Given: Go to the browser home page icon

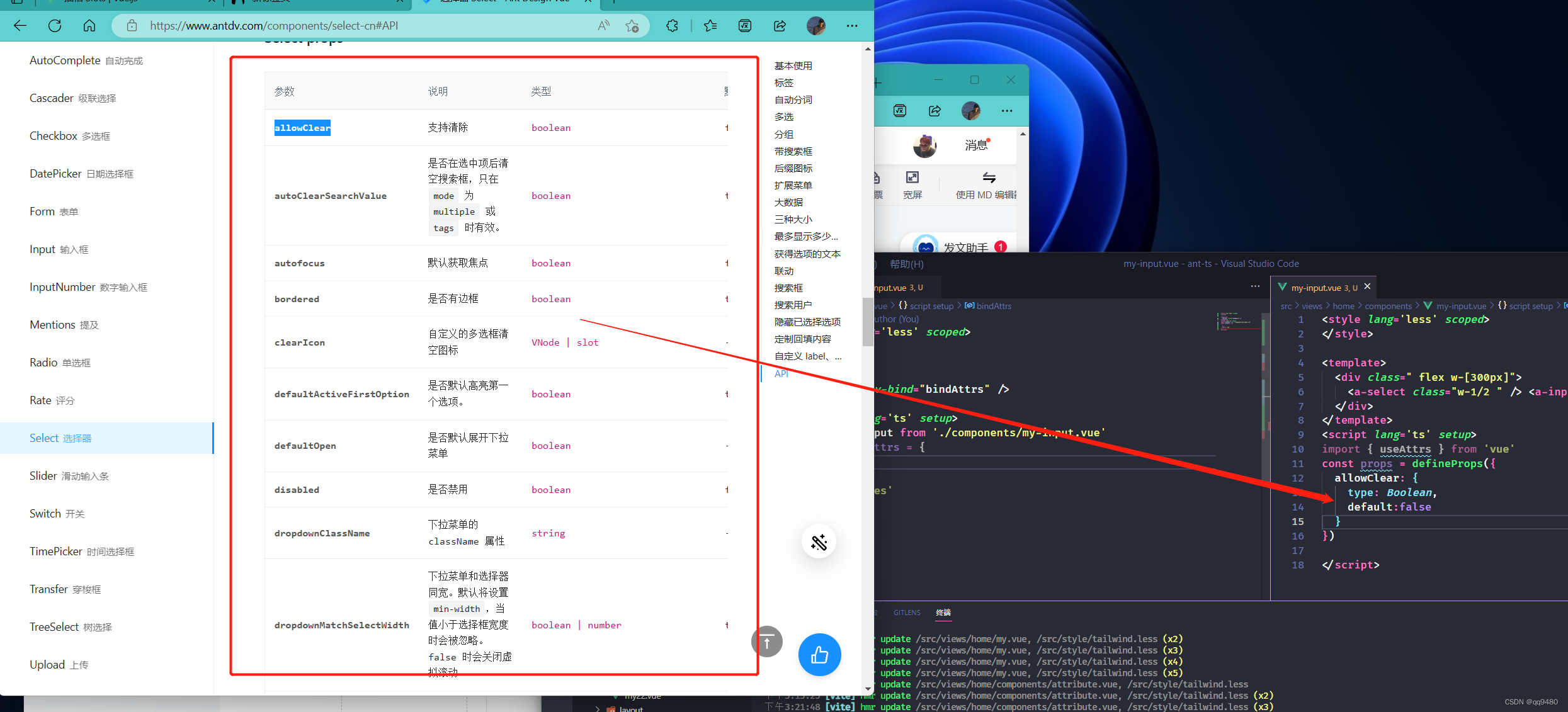Looking at the screenshot, I should [89, 26].
